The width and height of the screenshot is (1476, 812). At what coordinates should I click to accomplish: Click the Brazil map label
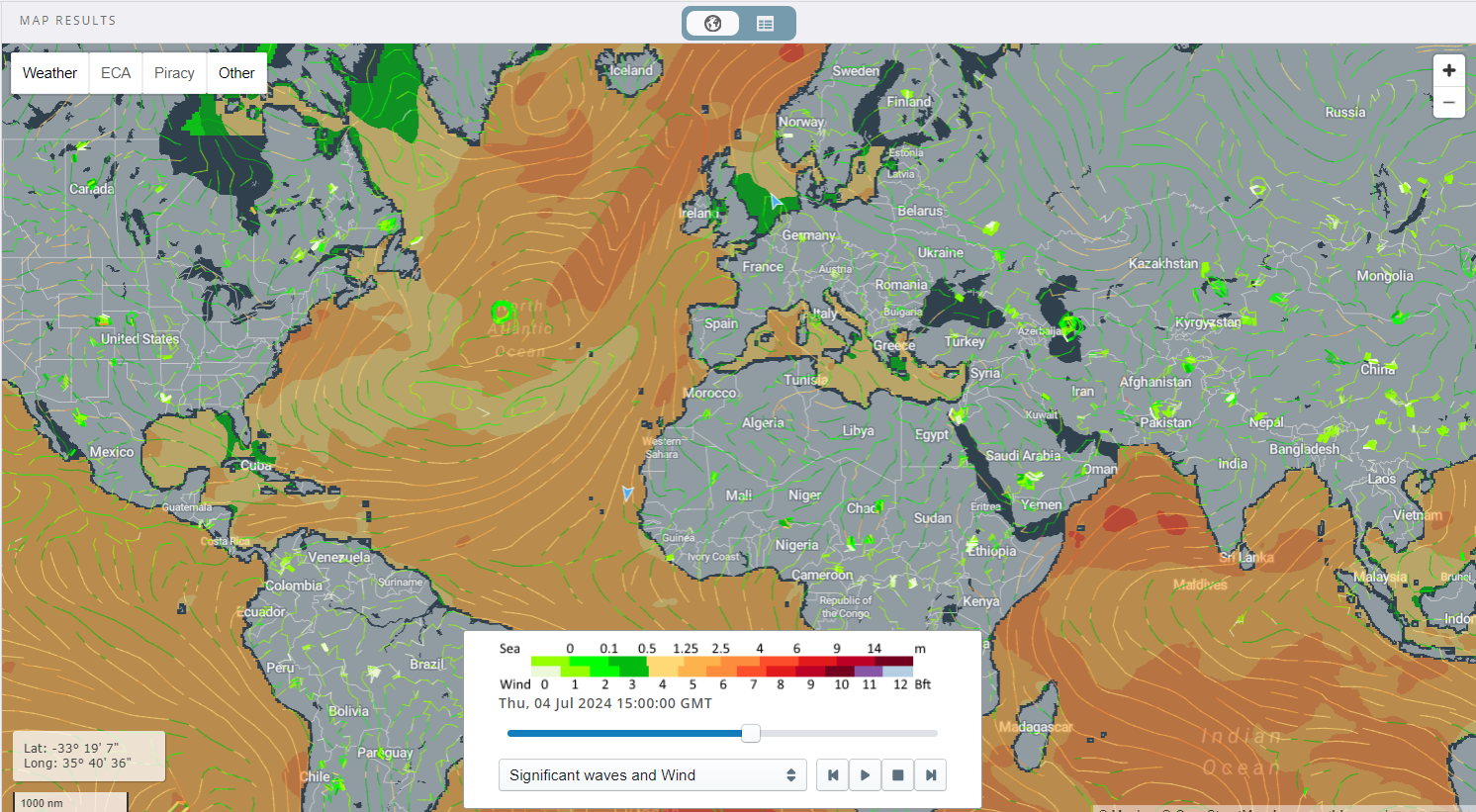(x=426, y=665)
